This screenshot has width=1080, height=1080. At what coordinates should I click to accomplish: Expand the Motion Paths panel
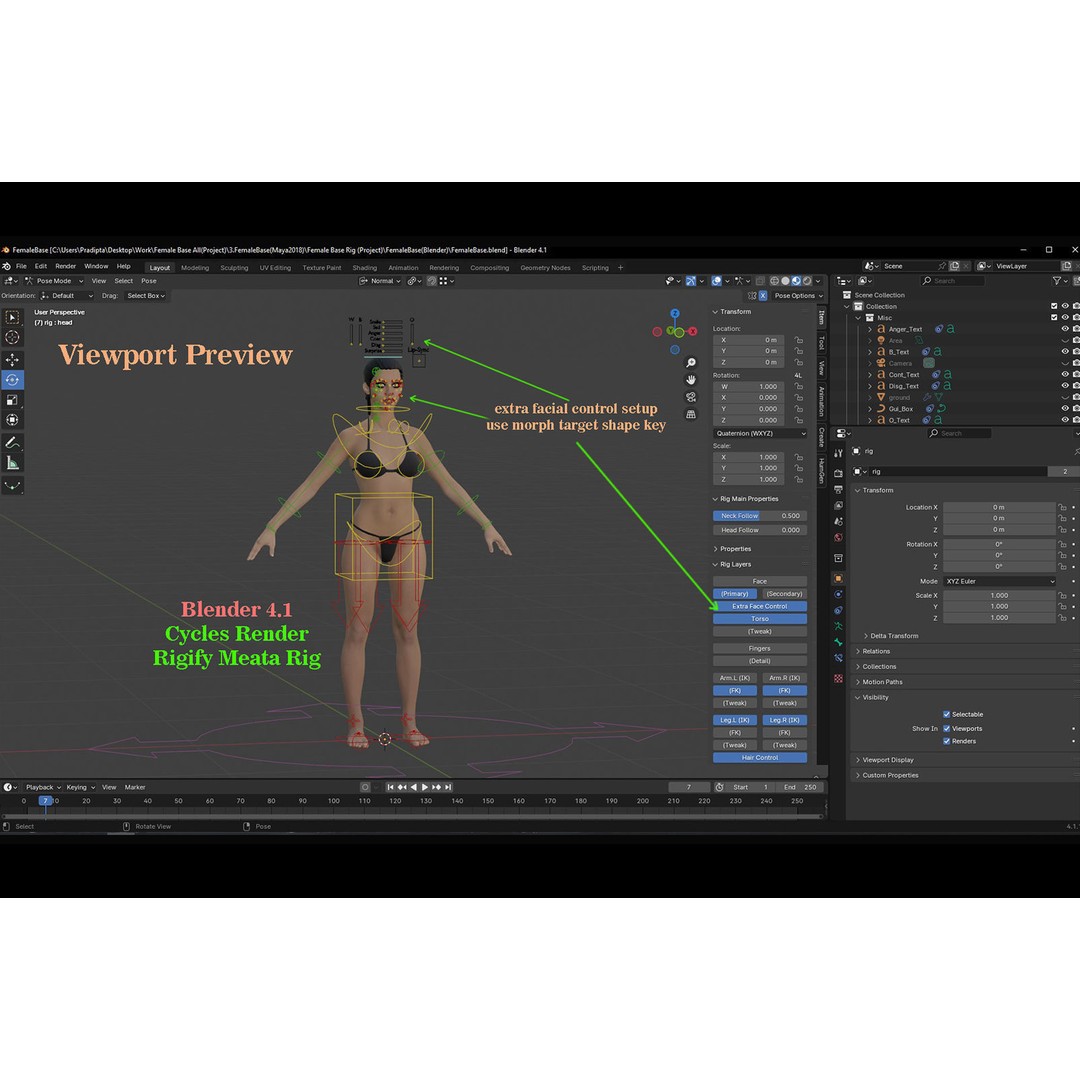click(882, 682)
